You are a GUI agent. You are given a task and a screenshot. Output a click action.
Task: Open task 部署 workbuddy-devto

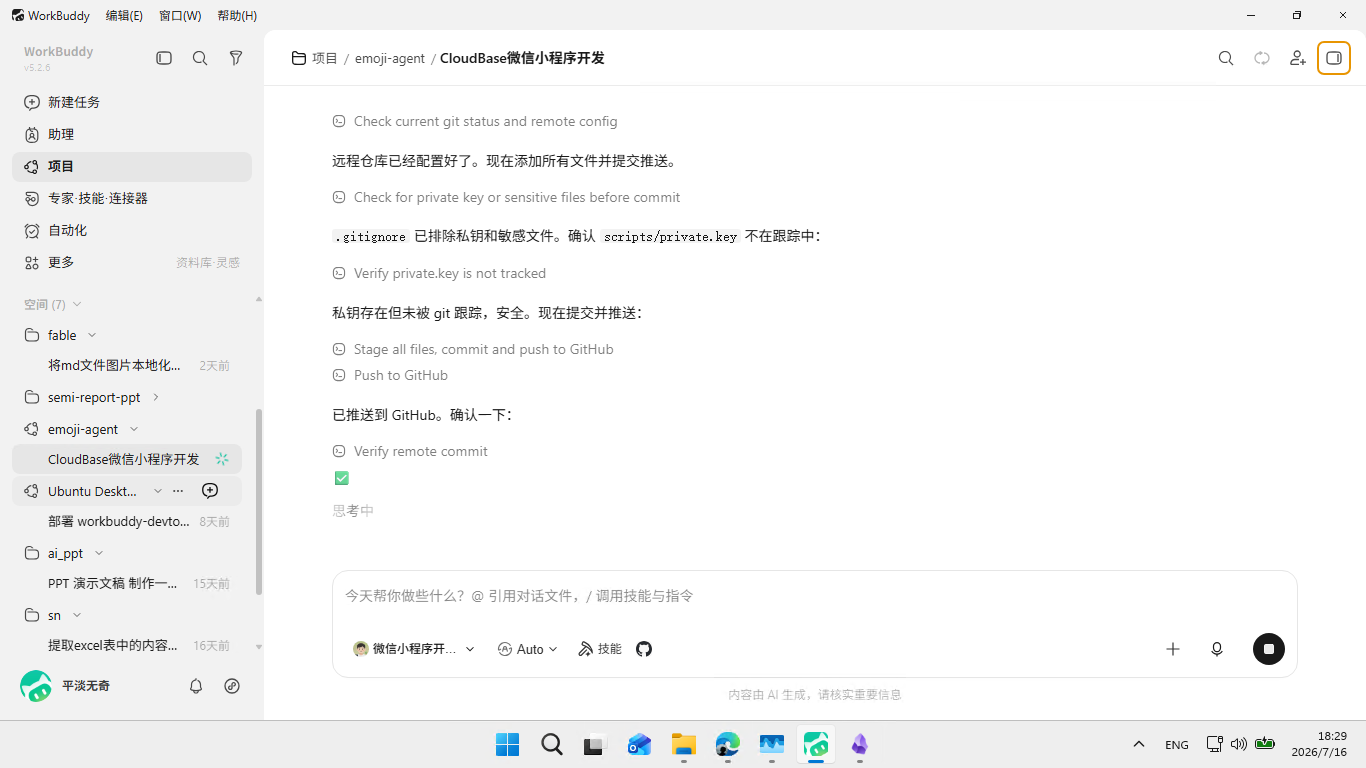click(x=127, y=521)
